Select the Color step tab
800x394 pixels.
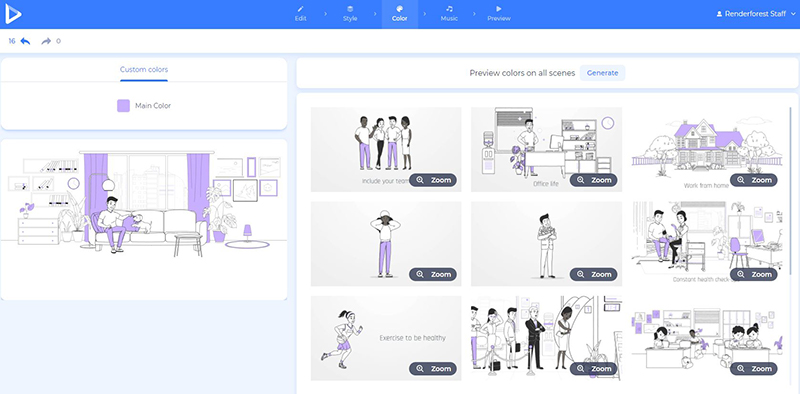(x=399, y=14)
